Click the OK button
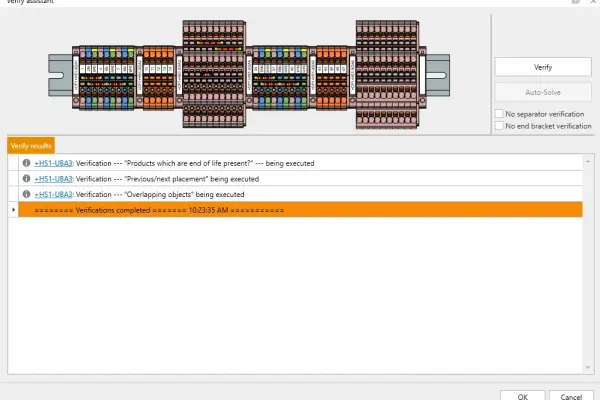600x400 pixels. tap(523, 395)
